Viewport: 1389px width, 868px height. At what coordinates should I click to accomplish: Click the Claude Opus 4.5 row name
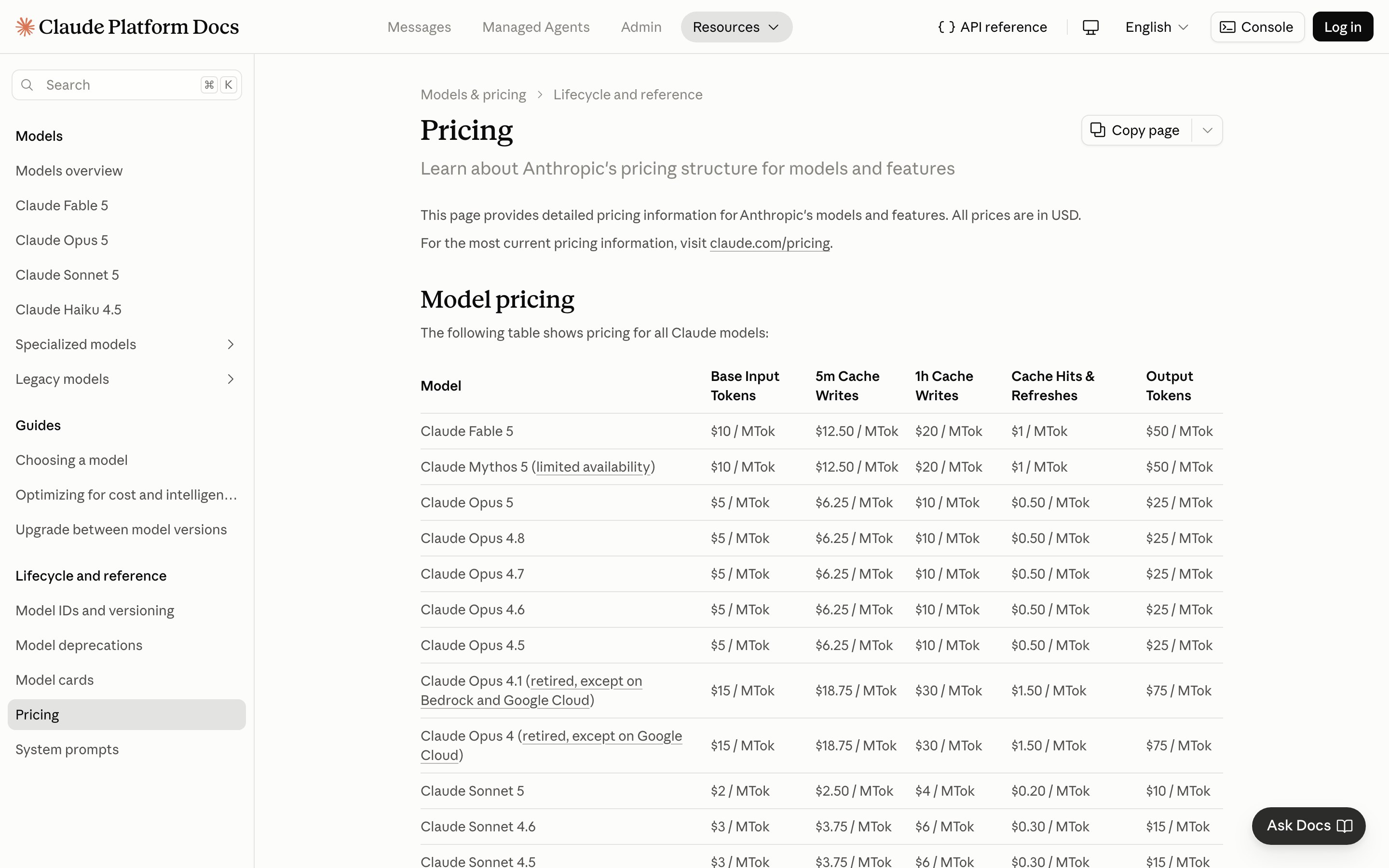point(472,645)
